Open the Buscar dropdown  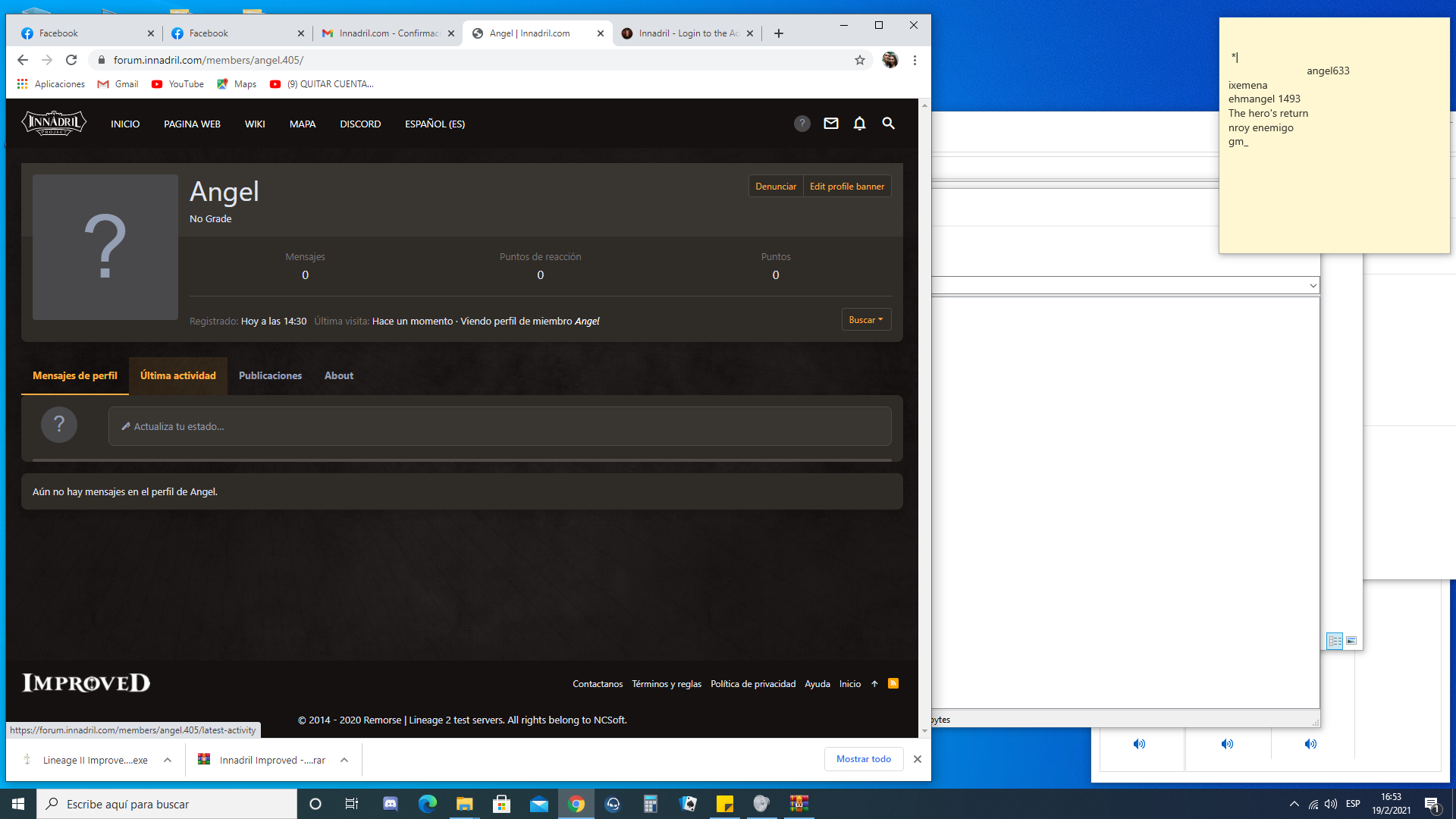tap(865, 320)
